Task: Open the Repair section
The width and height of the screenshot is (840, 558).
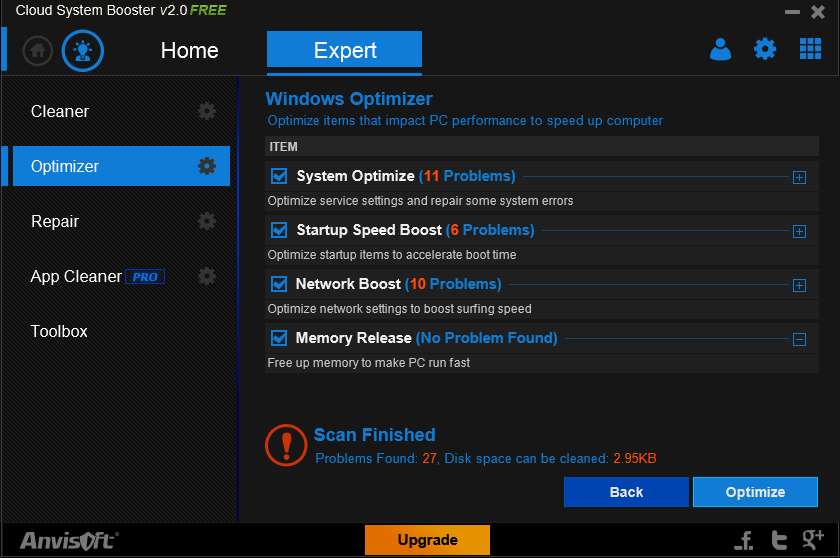Action: [55, 221]
